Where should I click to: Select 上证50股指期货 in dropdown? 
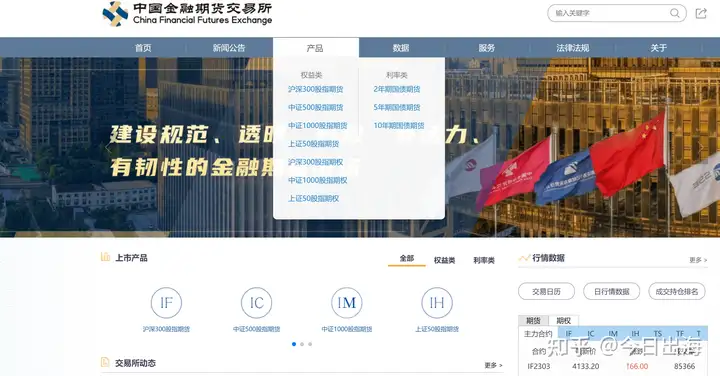coord(314,144)
